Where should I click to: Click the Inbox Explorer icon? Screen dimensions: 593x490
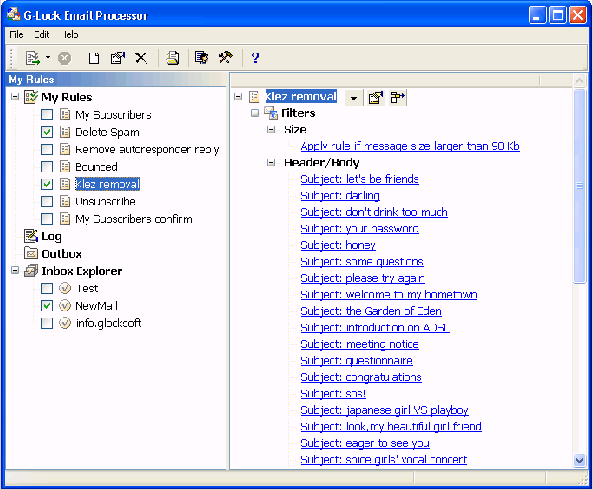(x=31, y=271)
